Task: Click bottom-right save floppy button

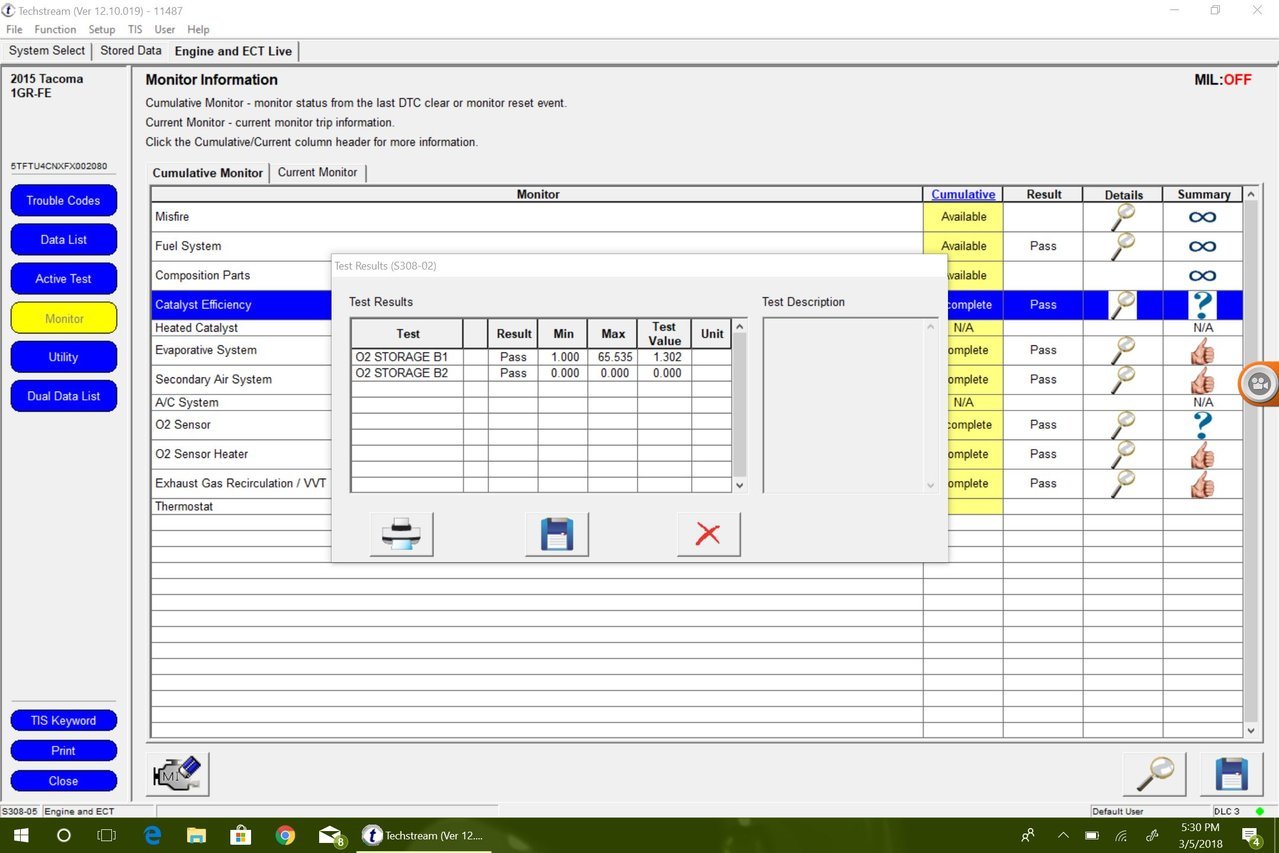Action: click(x=1231, y=774)
